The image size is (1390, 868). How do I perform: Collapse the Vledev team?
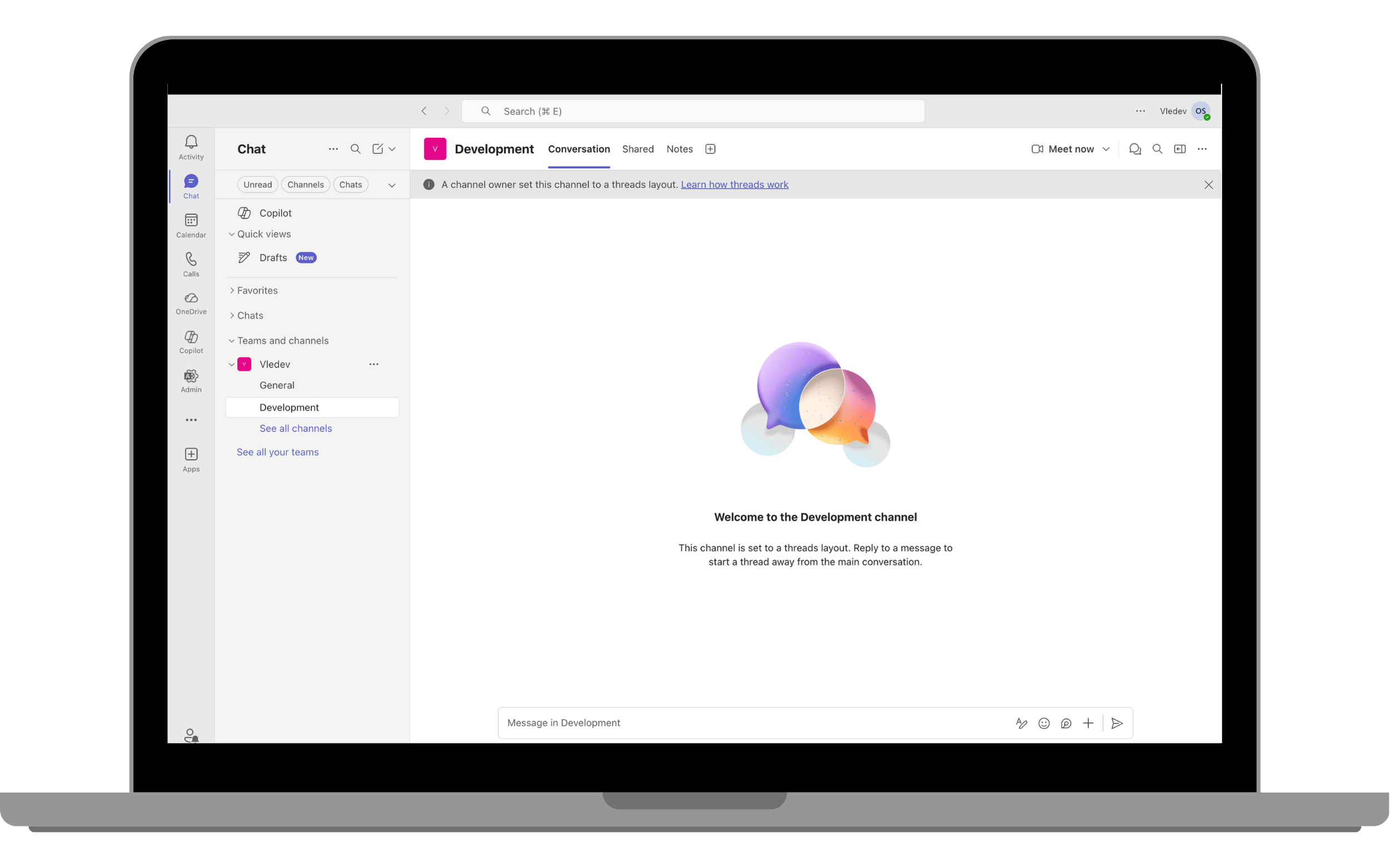(x=231, y=365)
